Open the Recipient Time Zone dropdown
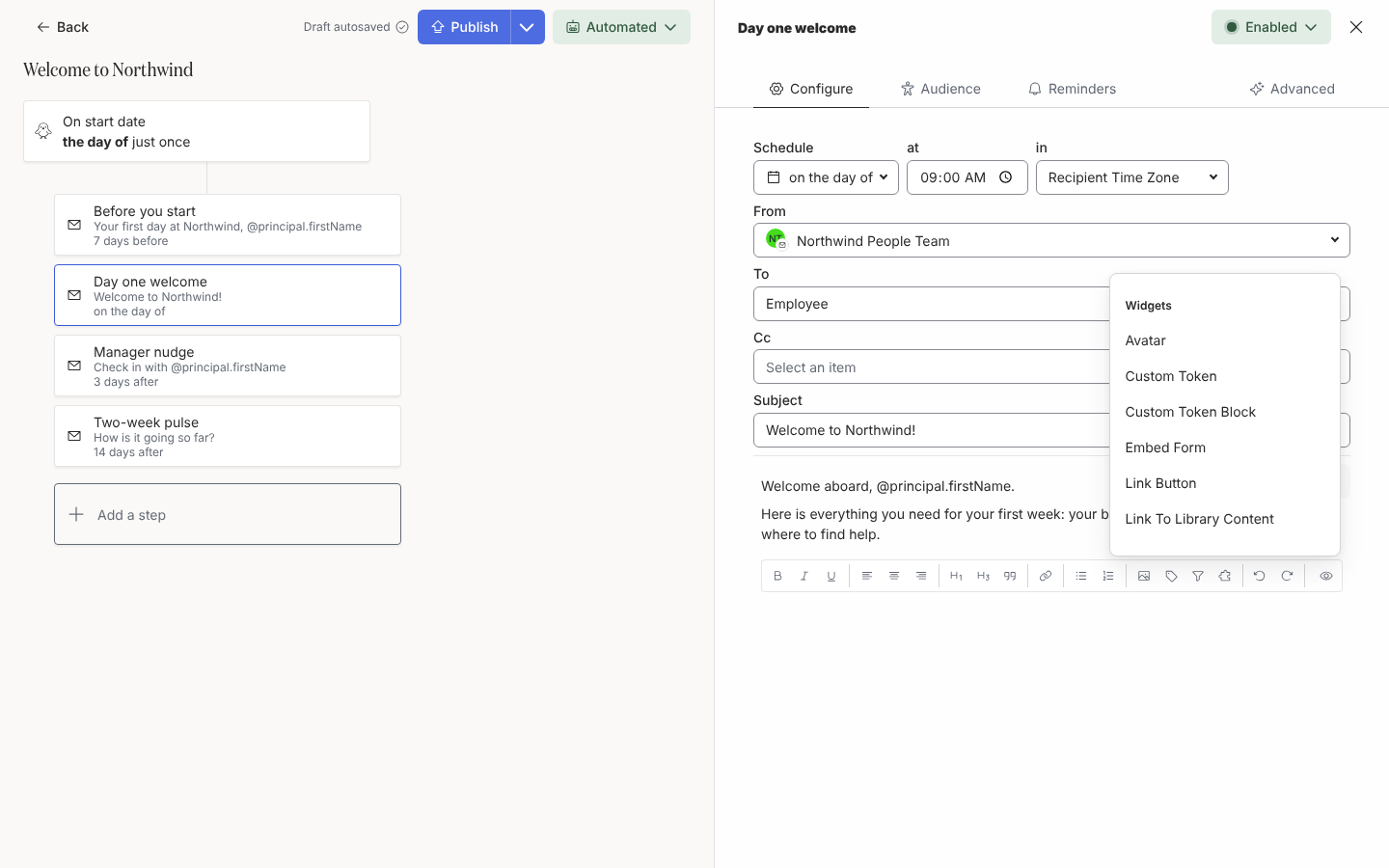 tap(1132, 177)
